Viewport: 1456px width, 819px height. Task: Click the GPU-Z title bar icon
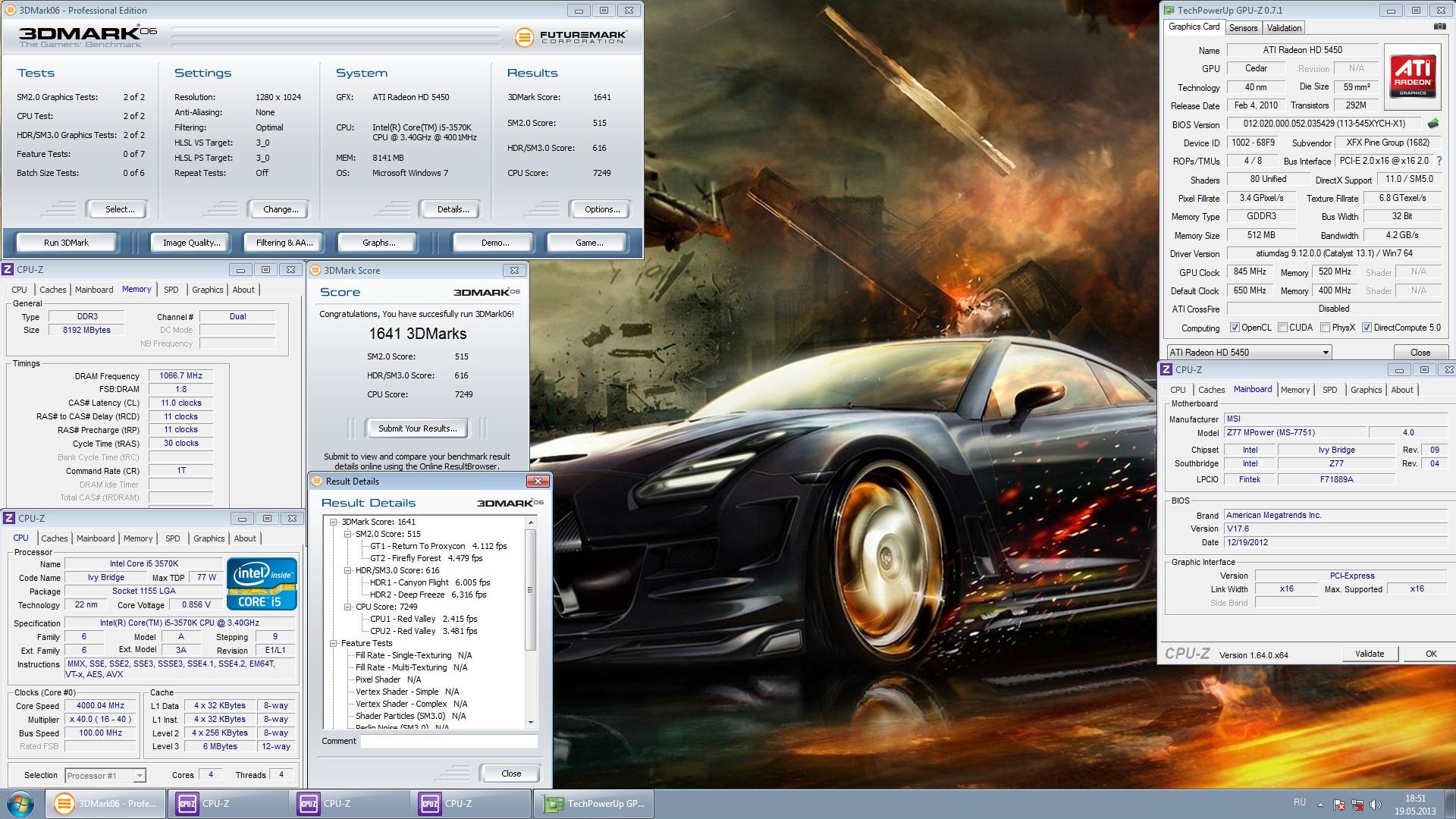pos(1169,11)
